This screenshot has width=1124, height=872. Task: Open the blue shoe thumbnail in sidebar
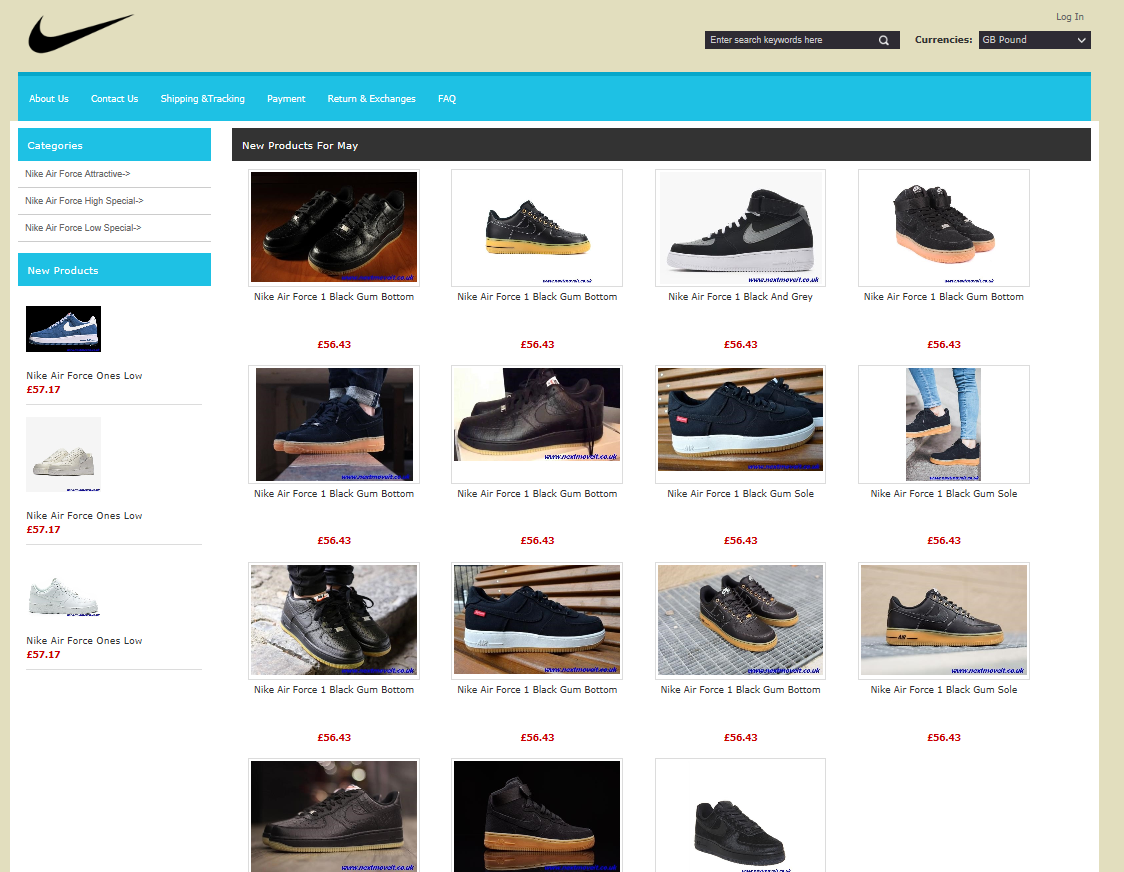(x=63, y=329)
